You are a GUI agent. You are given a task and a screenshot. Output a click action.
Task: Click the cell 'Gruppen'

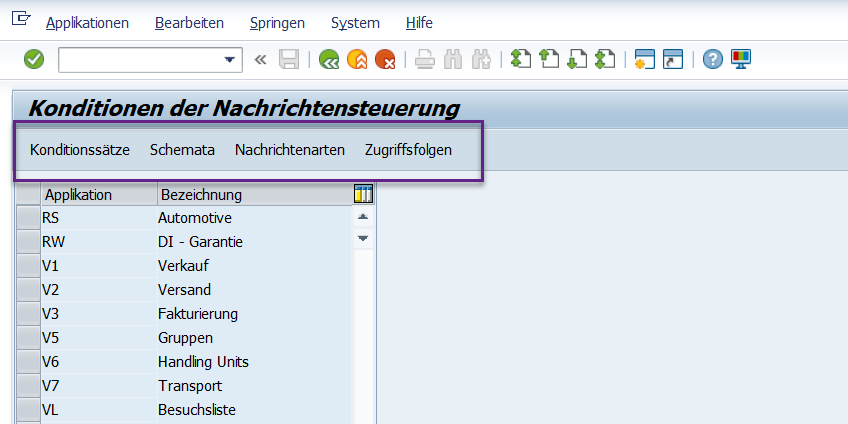pyautogui.click(x=255, y=338)
